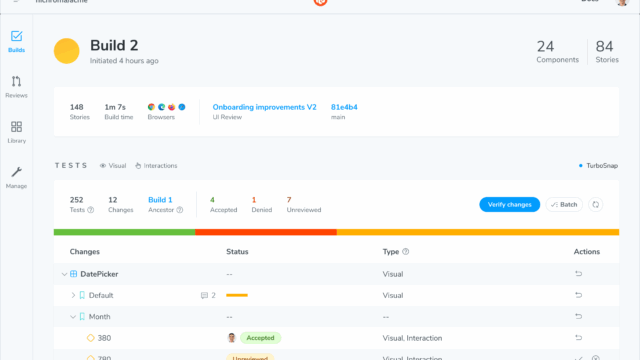This screenshot has width=640, height=360.
Task: Undo review on the Default story row
Action: click(x=578, y=295)
